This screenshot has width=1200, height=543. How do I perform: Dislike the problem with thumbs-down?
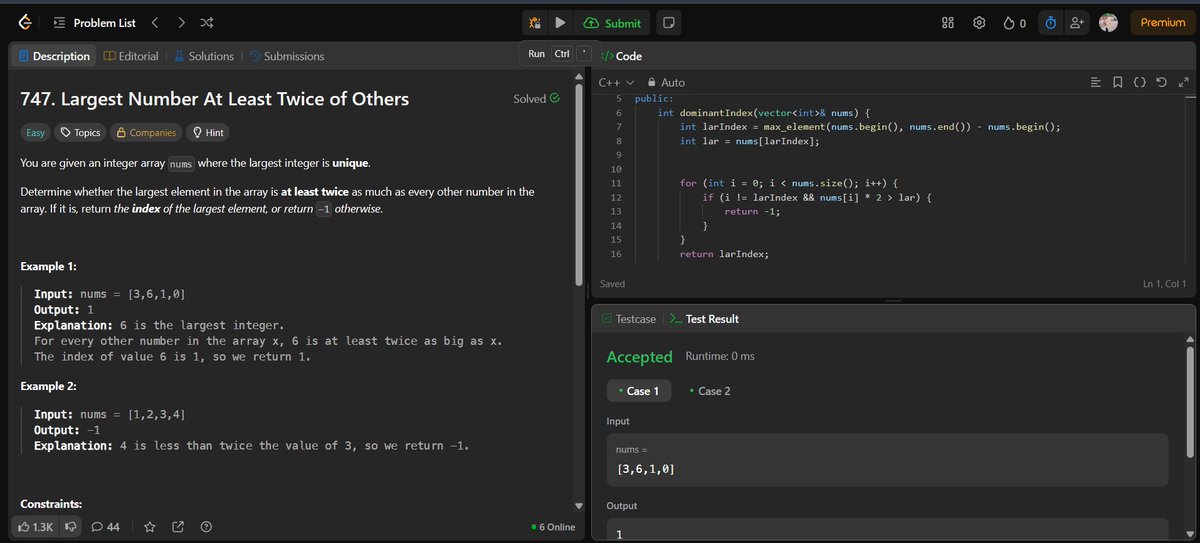pyautogui.click(x=70, y=526)
